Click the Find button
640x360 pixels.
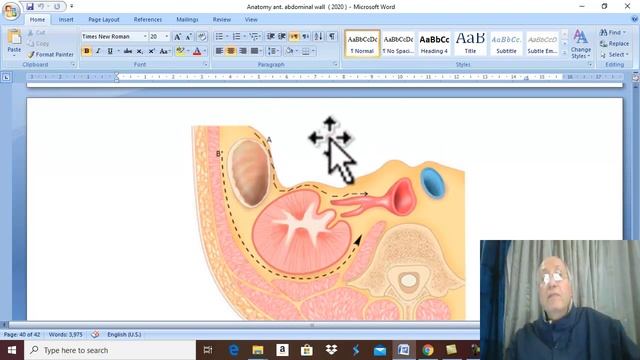tap(612, 32)
